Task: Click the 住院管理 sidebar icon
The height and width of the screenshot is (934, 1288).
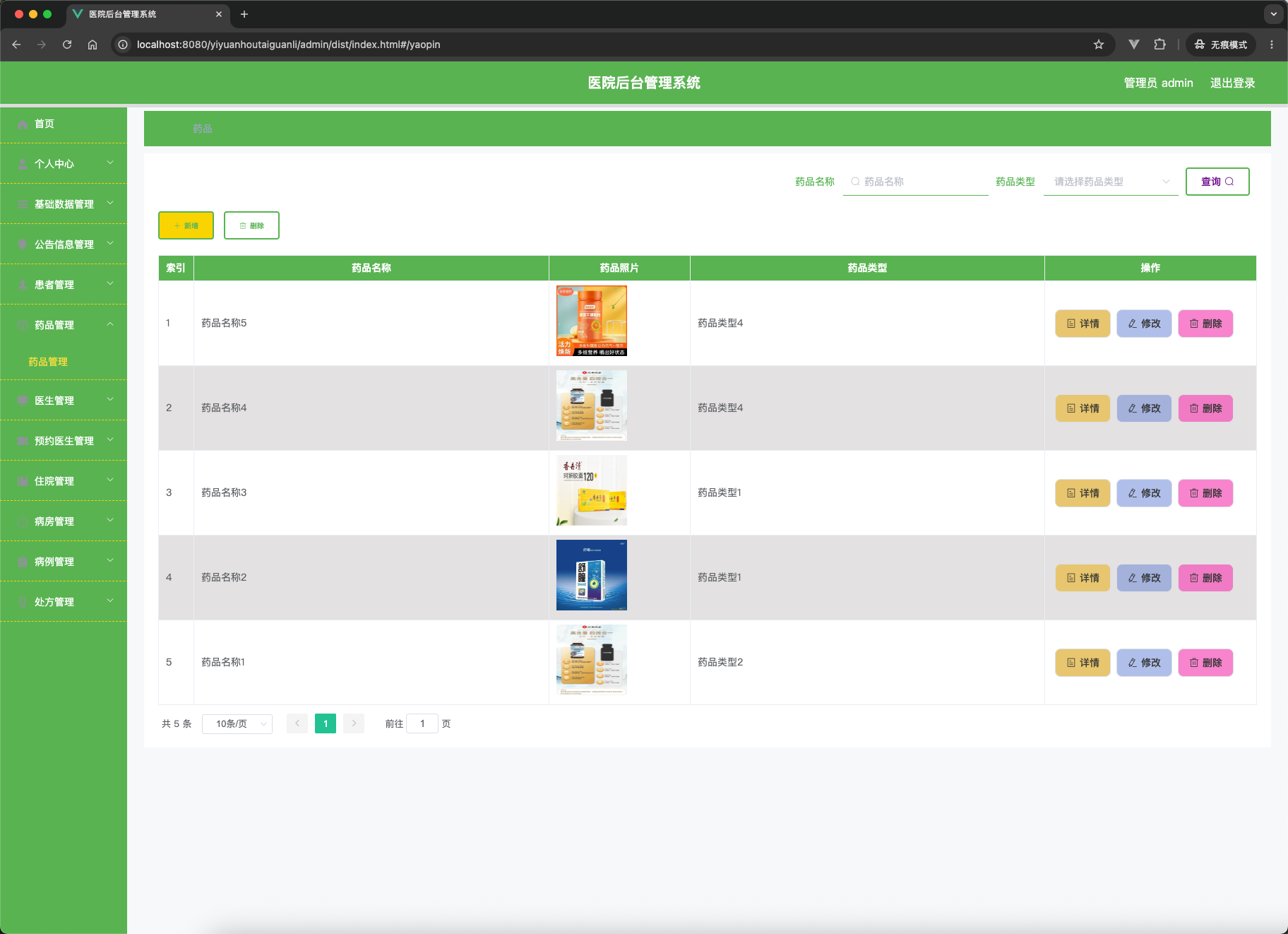Action: tap(23, 481)
